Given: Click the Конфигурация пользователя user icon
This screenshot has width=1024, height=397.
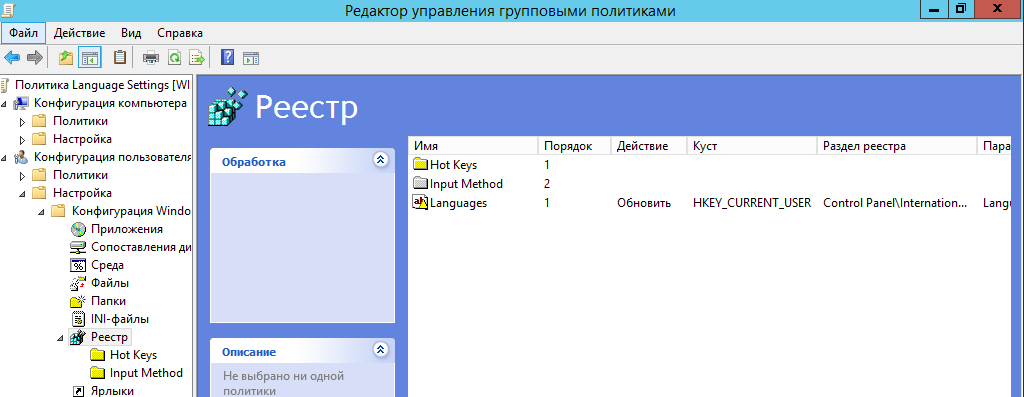Looking at the screenshot, I should [22, 157].
